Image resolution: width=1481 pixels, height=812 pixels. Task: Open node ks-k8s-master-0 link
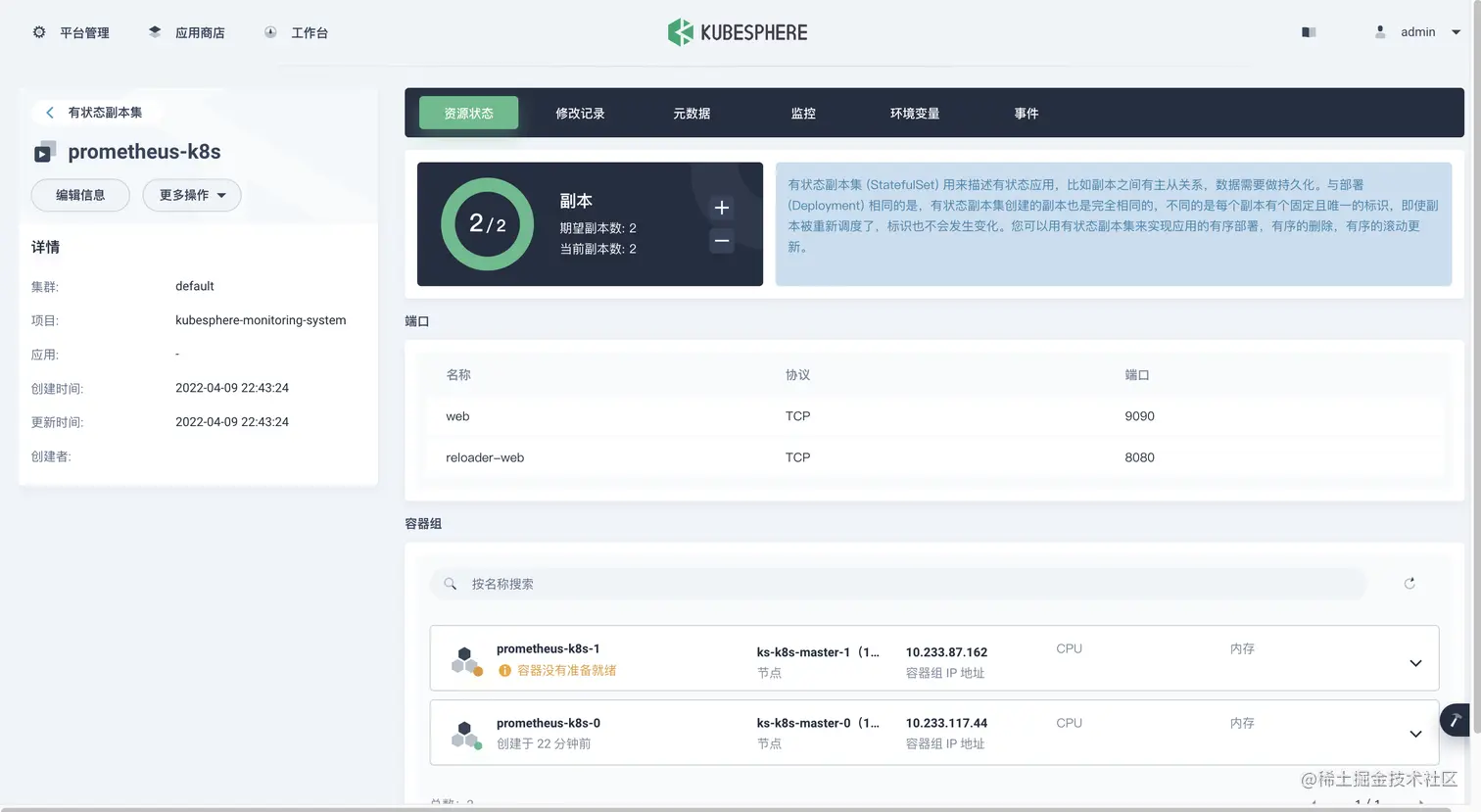(818, 723)
